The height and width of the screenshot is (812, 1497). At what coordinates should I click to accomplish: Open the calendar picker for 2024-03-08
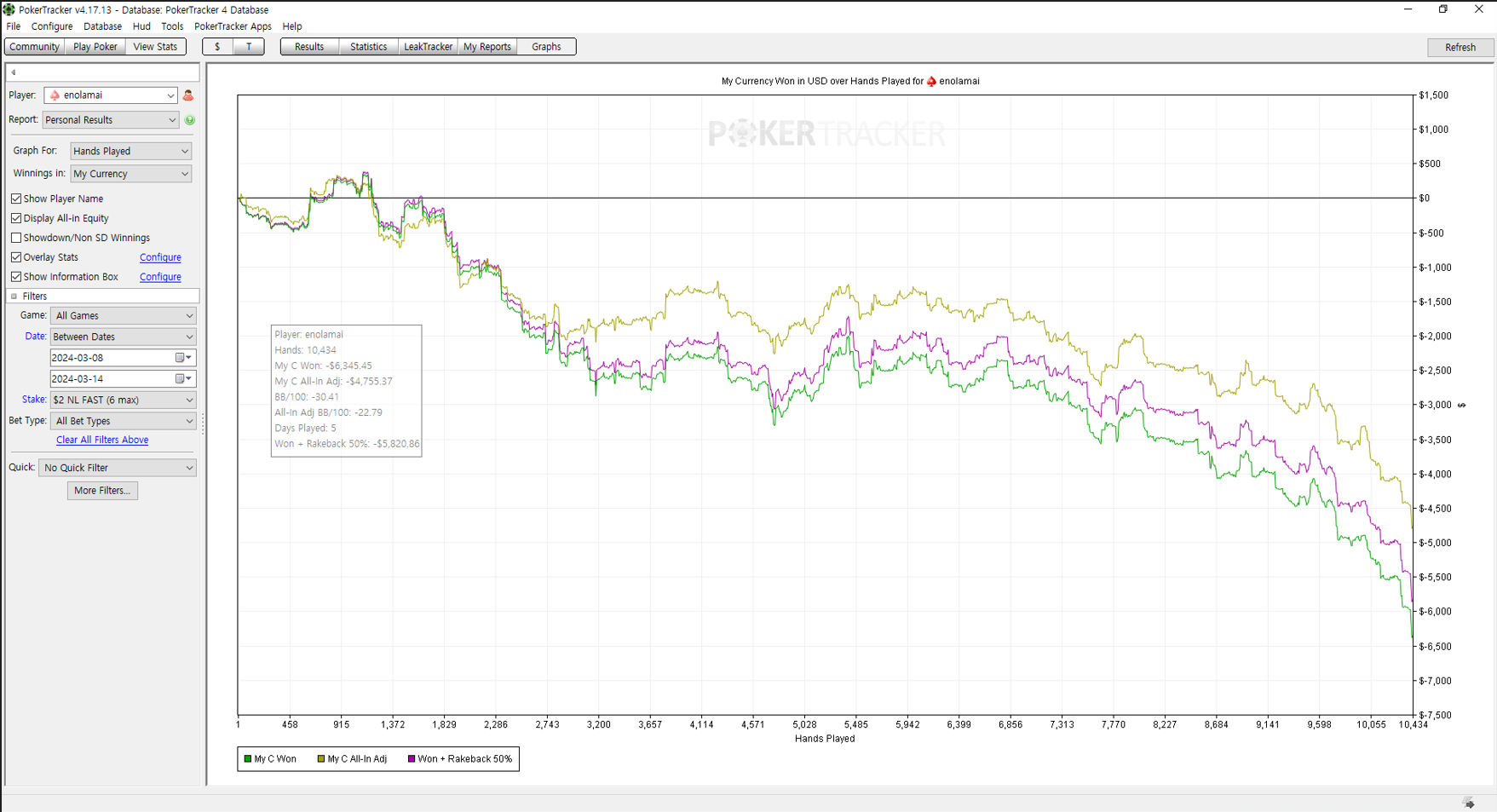coord(183,358)
